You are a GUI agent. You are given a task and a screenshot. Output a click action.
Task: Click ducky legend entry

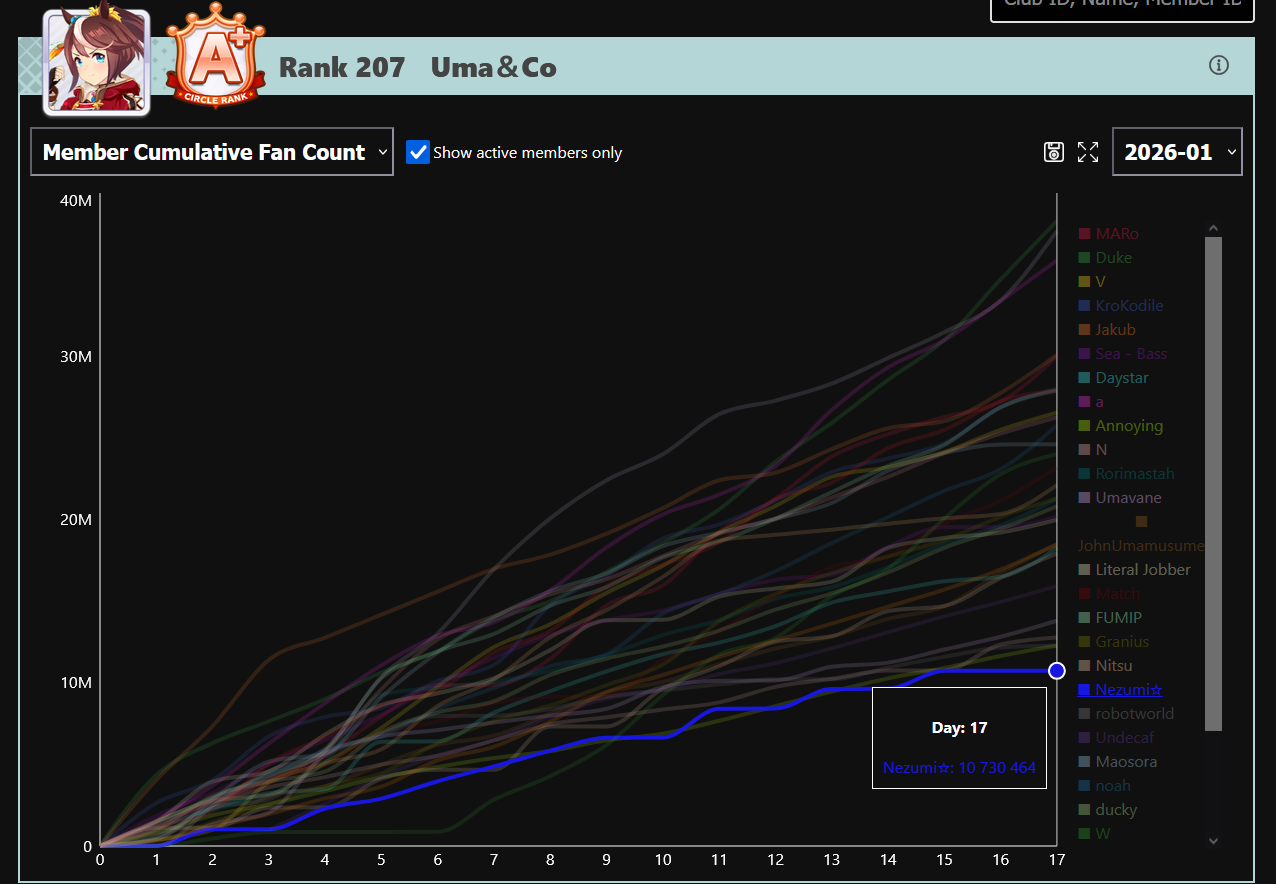[x=1108, y=810]
